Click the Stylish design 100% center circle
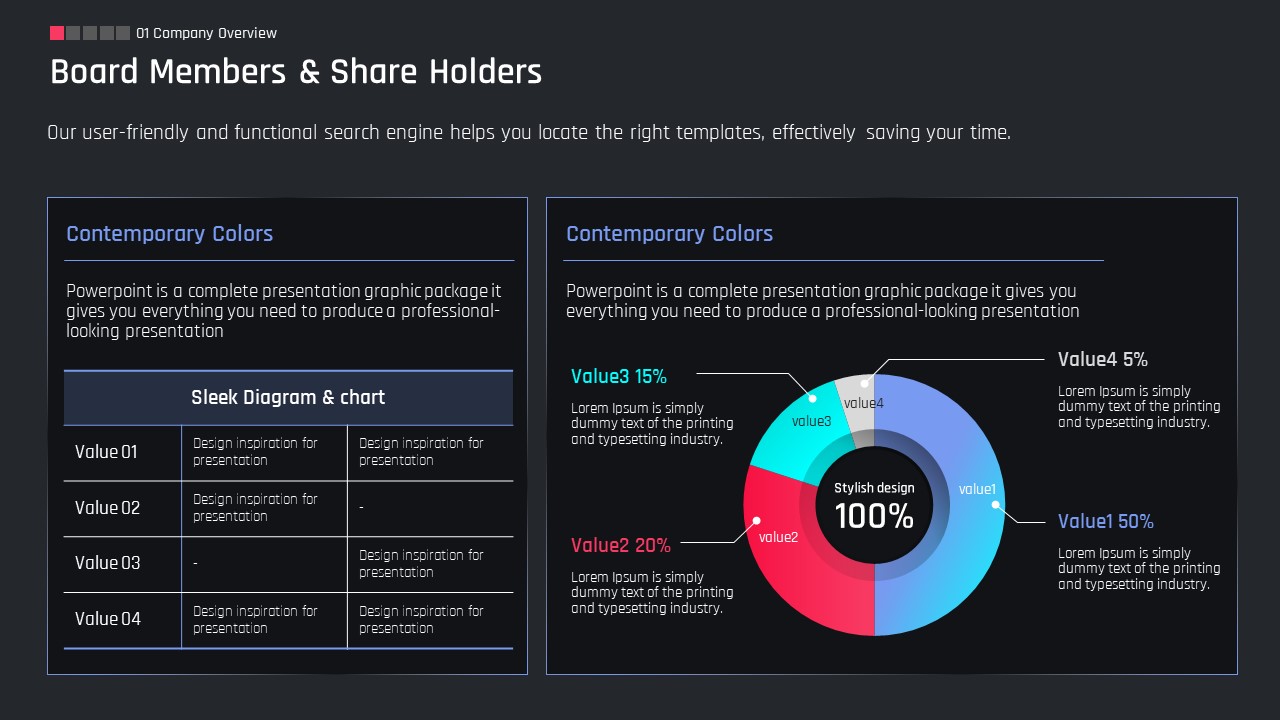 point(874,505)
